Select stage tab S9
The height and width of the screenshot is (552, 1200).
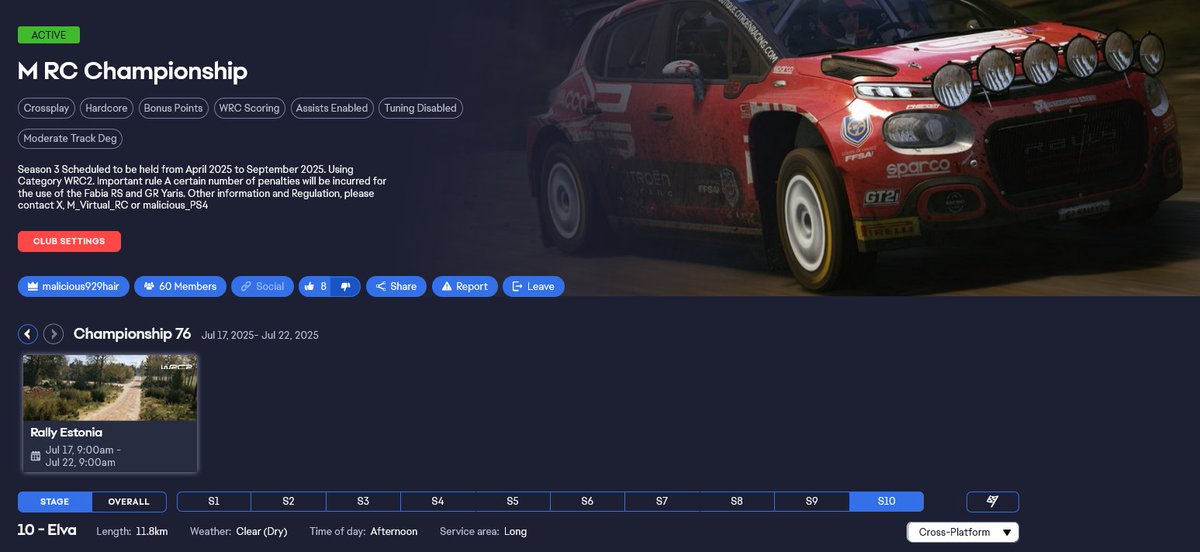click(811, 501)
